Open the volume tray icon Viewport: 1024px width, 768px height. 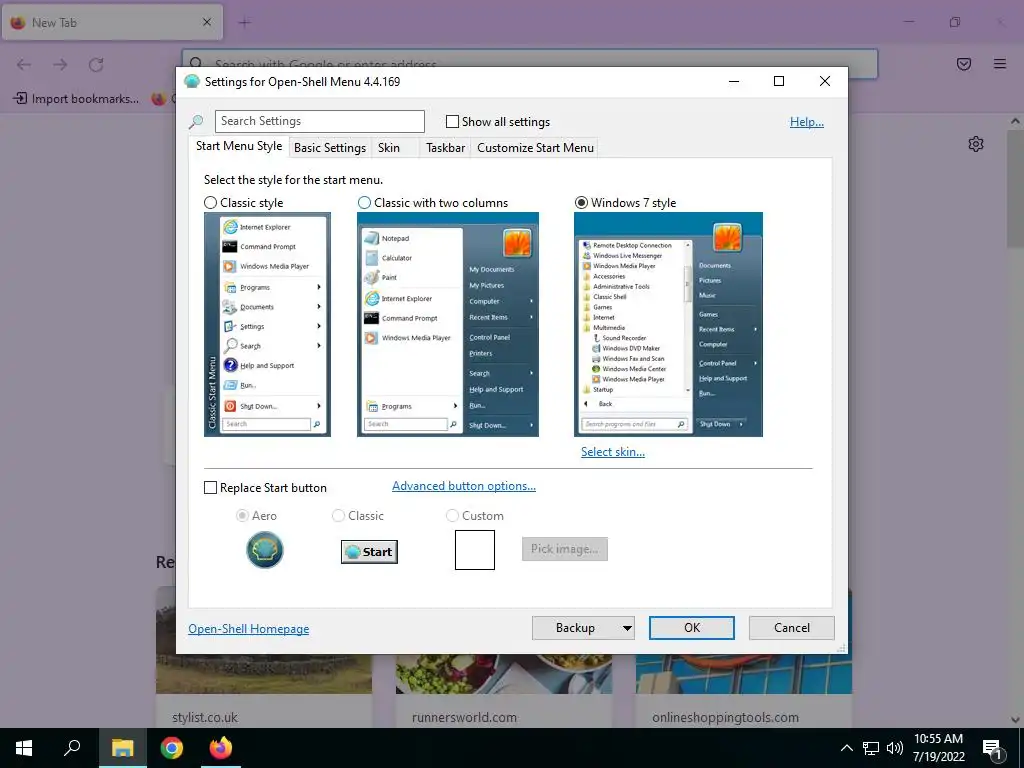pos(895,748)
